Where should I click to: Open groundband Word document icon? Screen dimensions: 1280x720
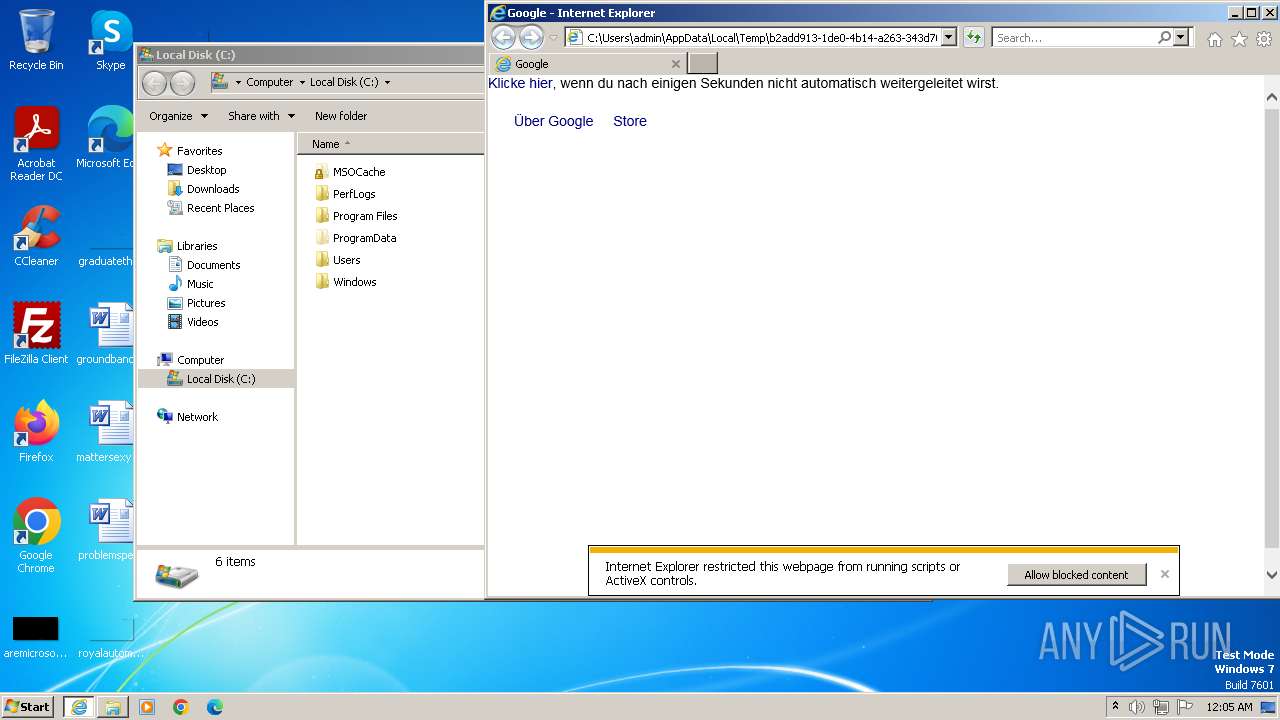click(x=108, y=333)
